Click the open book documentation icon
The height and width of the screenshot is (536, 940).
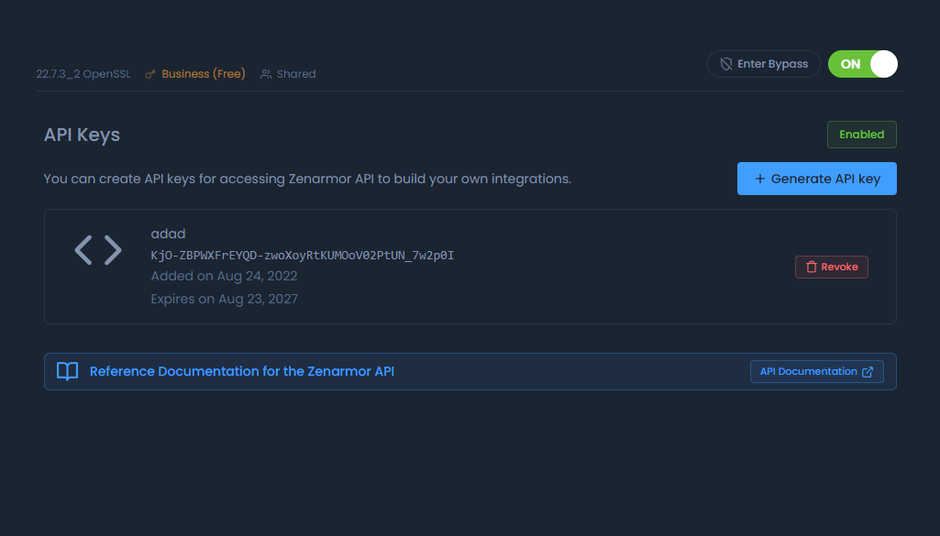[67, 371]
